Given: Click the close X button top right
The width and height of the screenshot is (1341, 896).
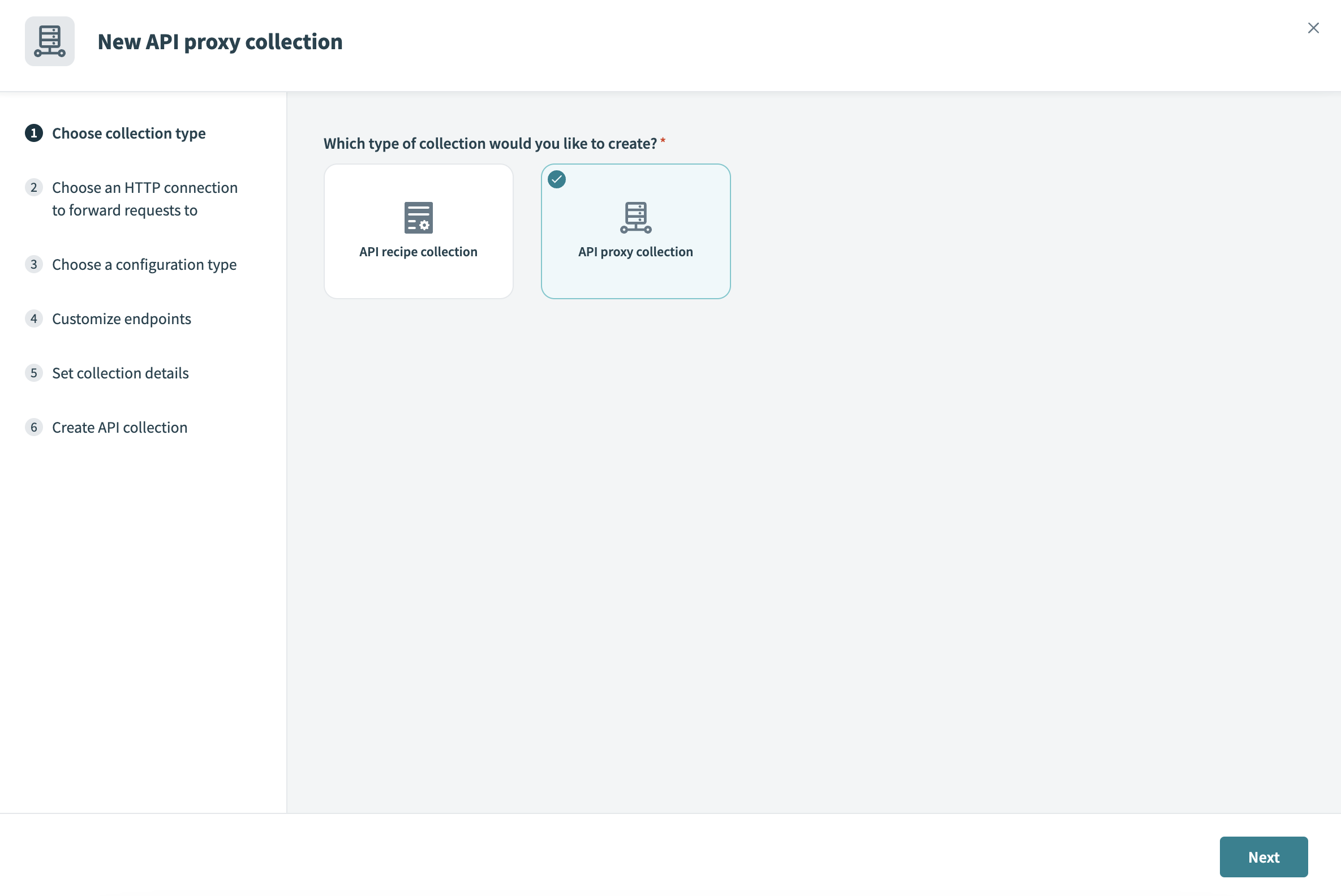Looking at the screenshot, I should [1314, 28].
